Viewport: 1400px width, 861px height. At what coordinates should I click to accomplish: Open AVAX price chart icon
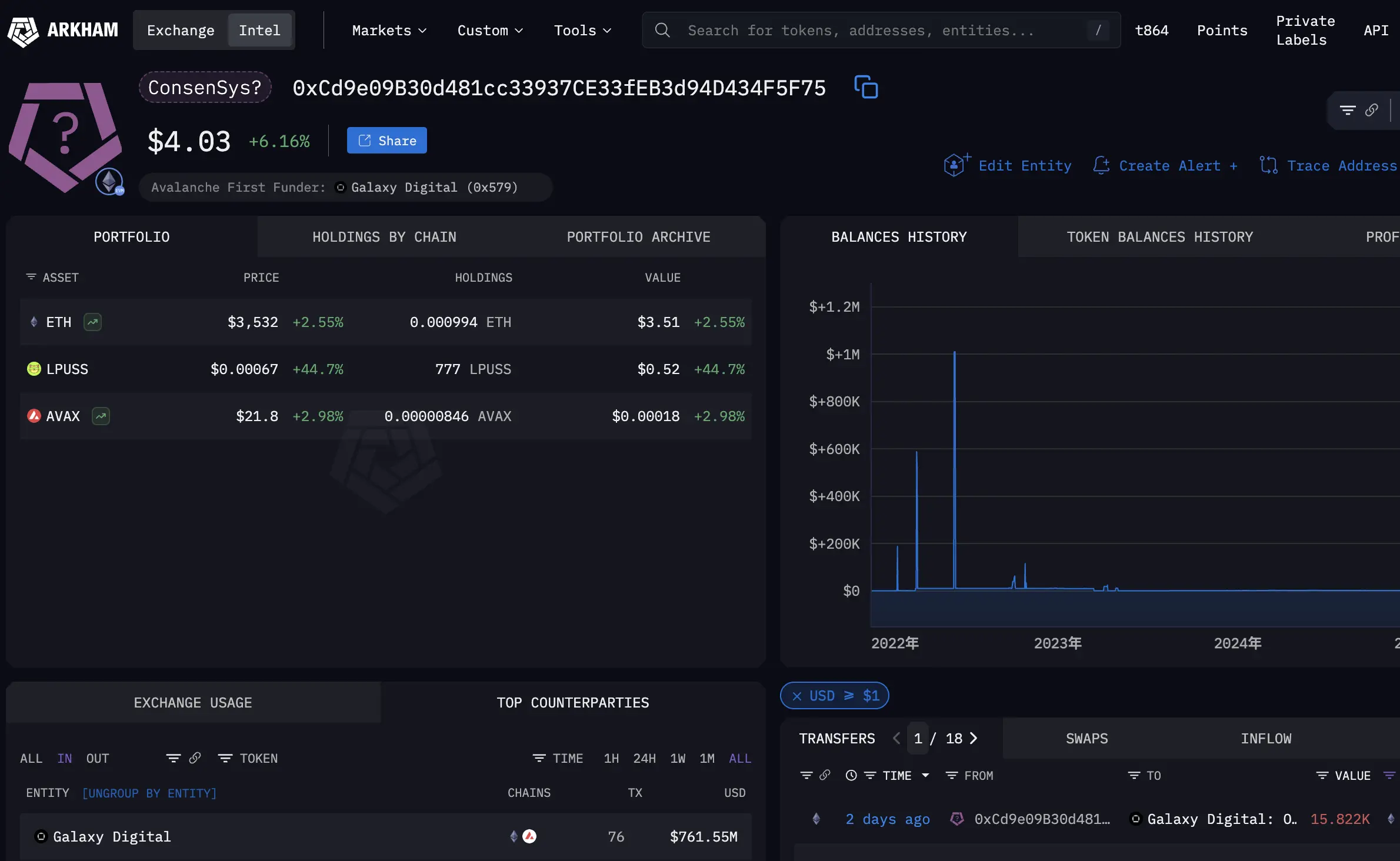point(101,416)
